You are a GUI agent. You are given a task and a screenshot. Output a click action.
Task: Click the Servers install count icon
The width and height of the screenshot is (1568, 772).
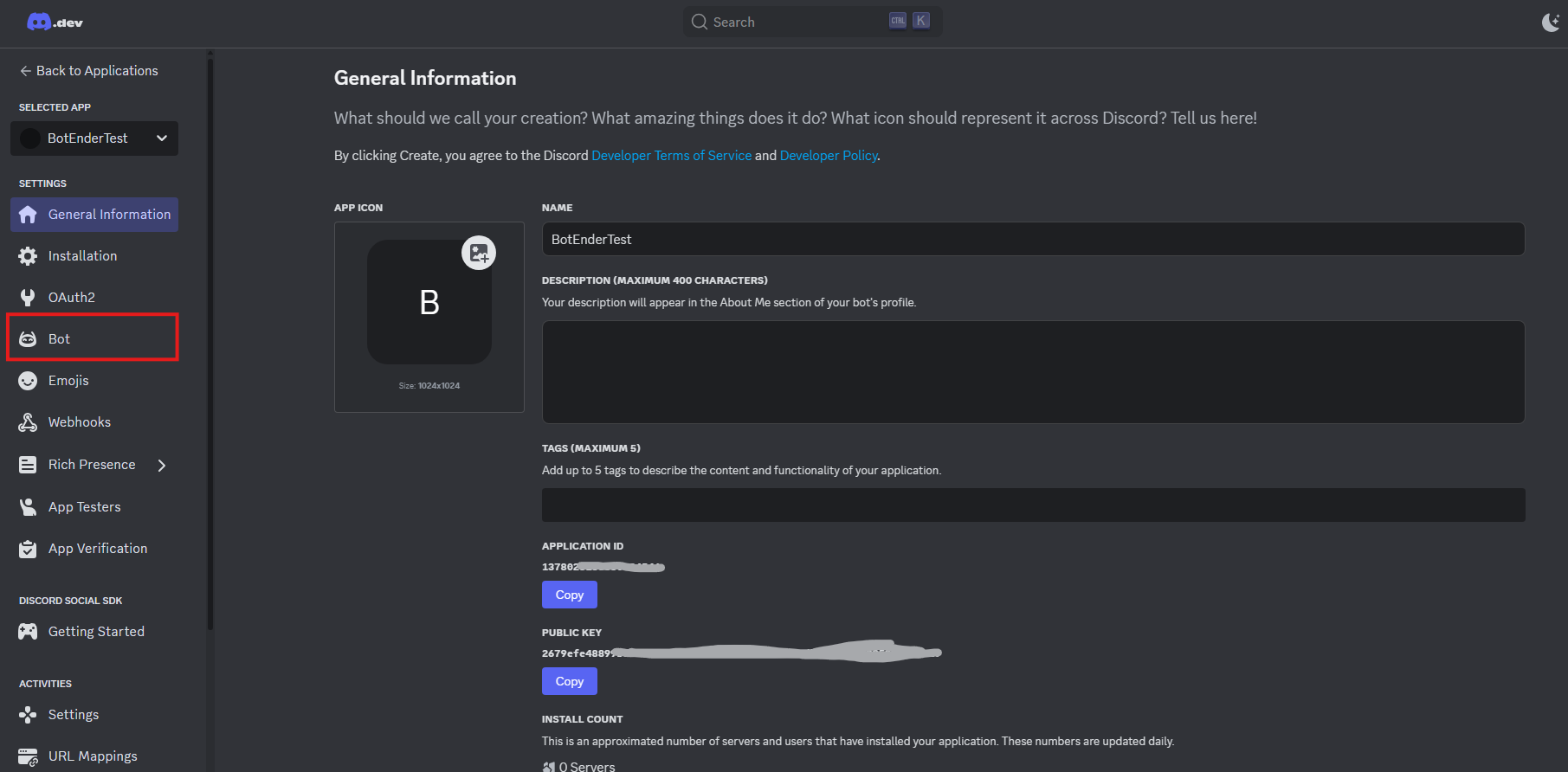(548, 767)
